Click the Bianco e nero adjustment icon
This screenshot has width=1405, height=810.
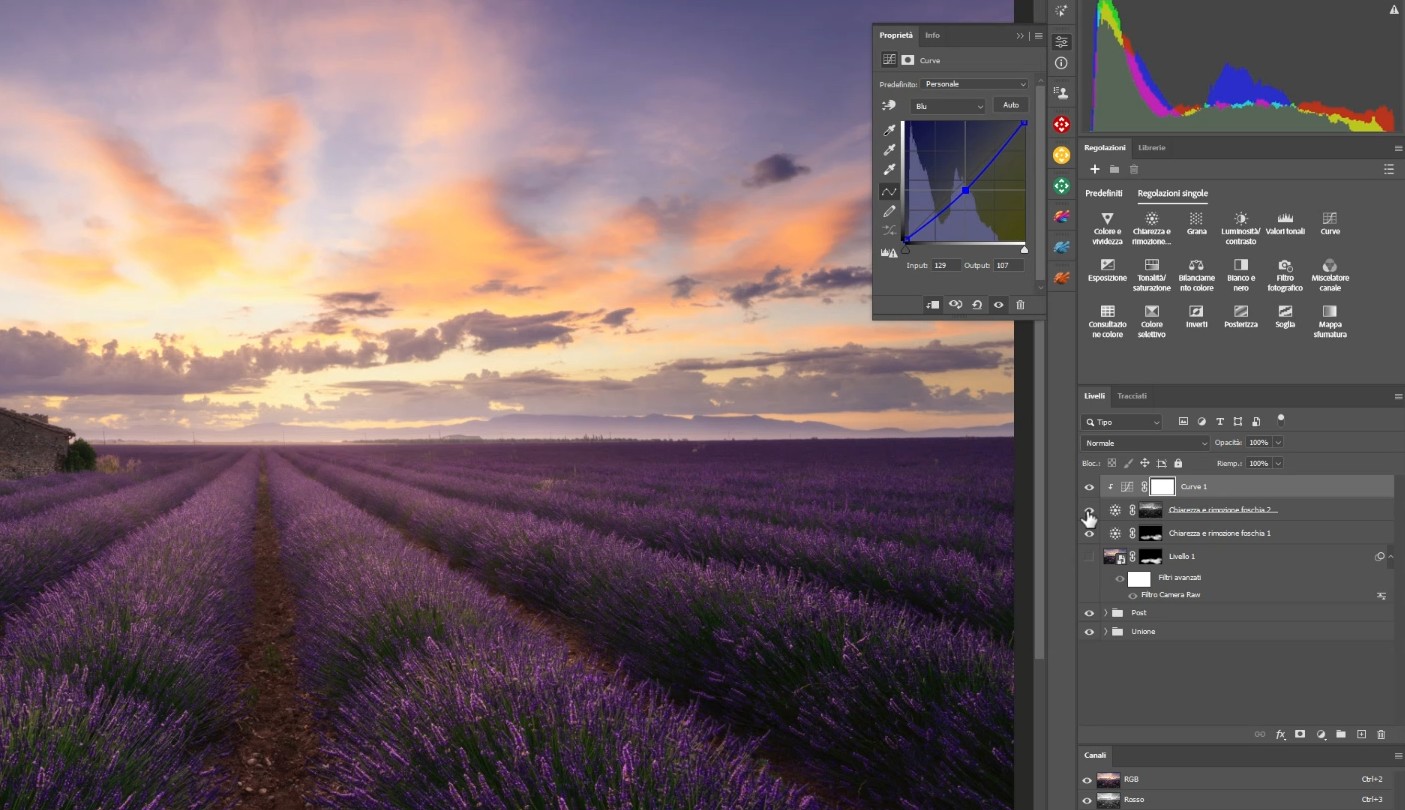coord(1240,265)
